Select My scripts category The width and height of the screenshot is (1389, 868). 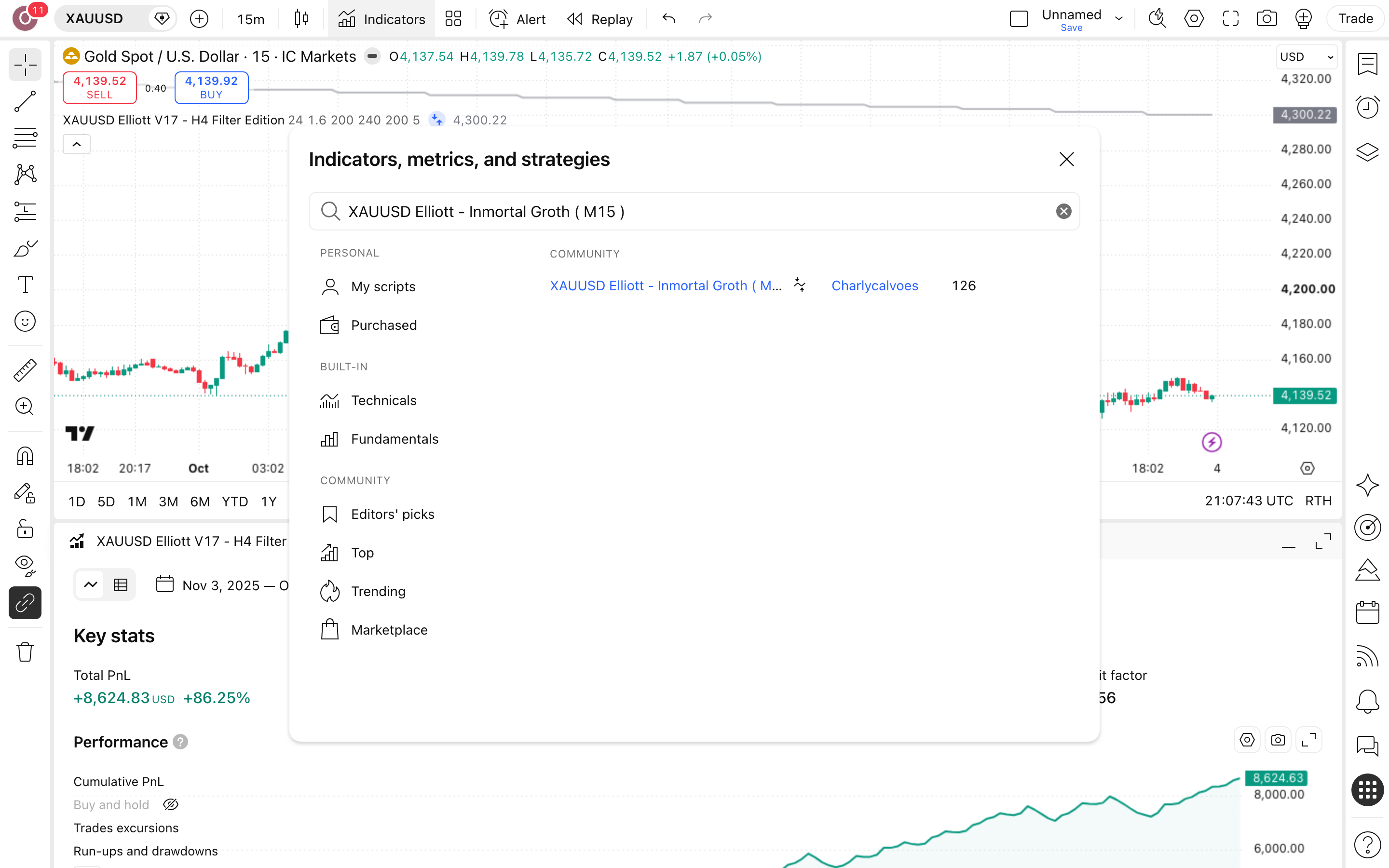368,286
